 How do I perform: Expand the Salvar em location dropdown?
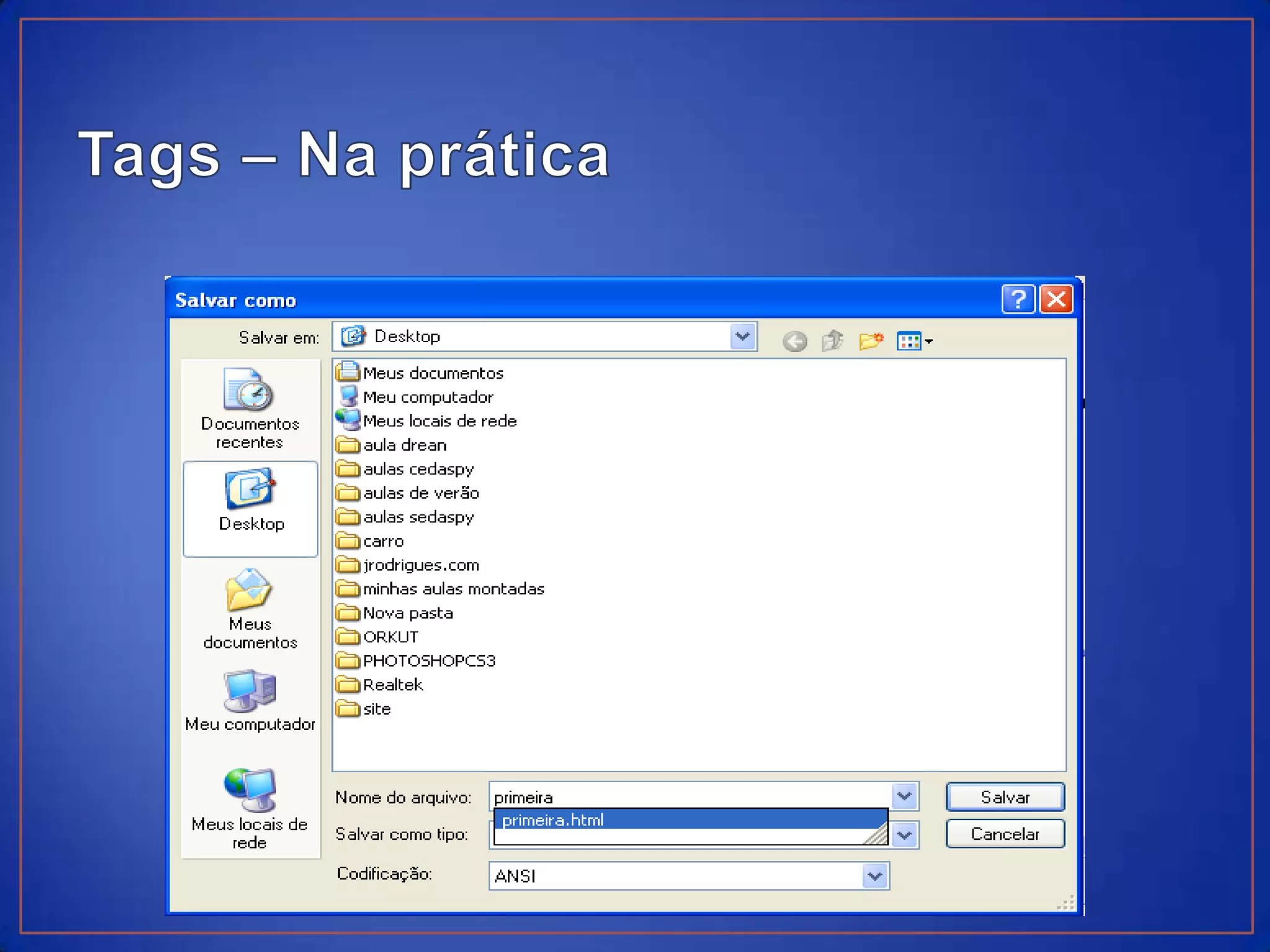pyautogui.click(x=742, y=337)
